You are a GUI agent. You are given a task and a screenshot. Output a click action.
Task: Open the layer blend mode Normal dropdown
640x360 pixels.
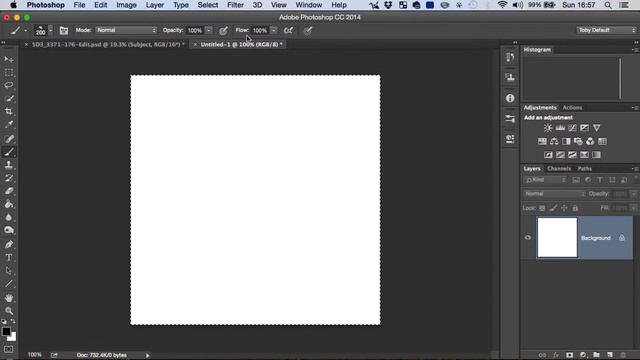pyautogui.click(x=554, y=194)
